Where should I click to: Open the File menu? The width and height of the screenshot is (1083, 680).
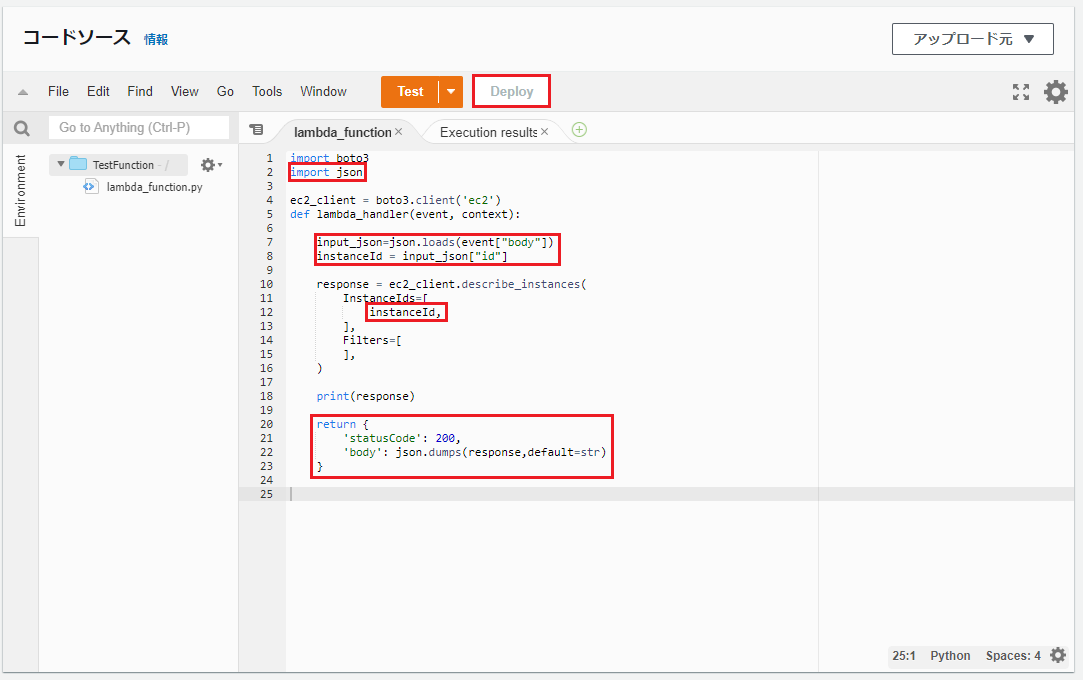[59, 91]
